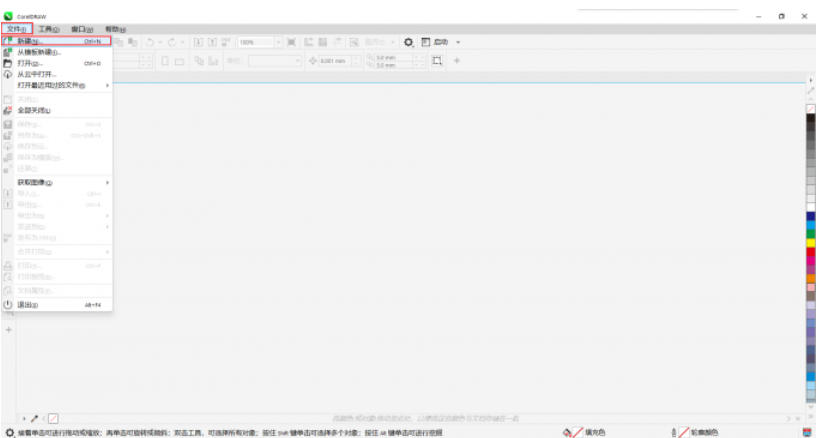Screen dimensions: 816x438
Task: Click the nudge distance input field
Action: [x=335, y=61]
